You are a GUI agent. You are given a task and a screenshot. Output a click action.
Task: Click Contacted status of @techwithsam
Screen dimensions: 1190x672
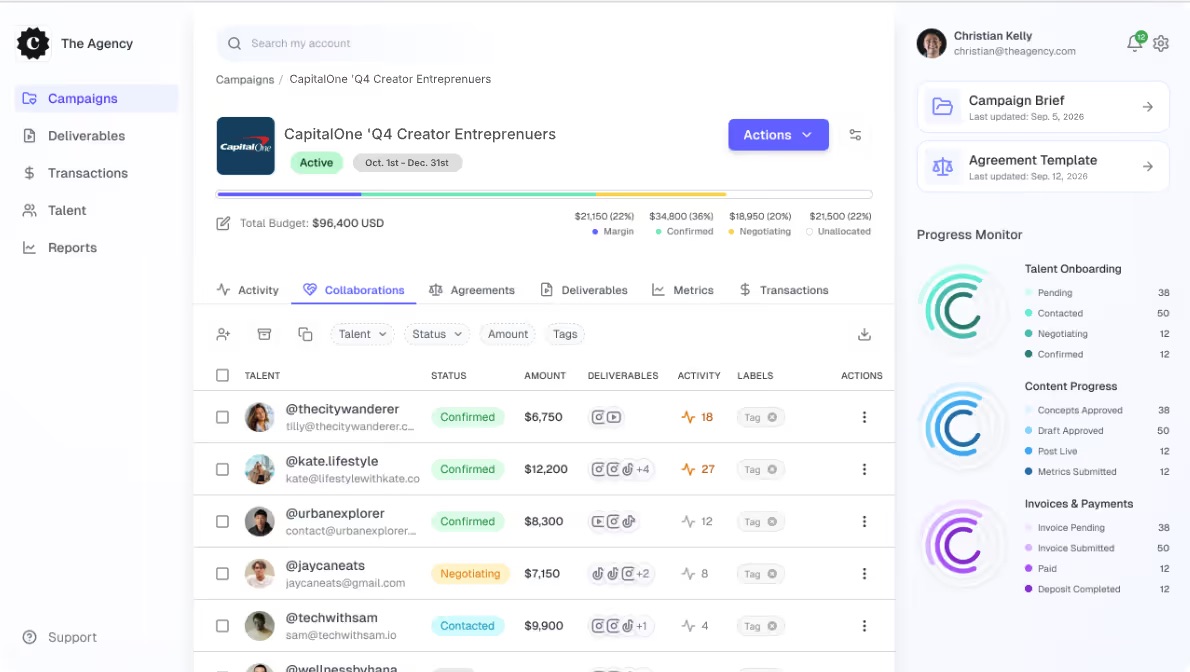click(x=467, y=626)
